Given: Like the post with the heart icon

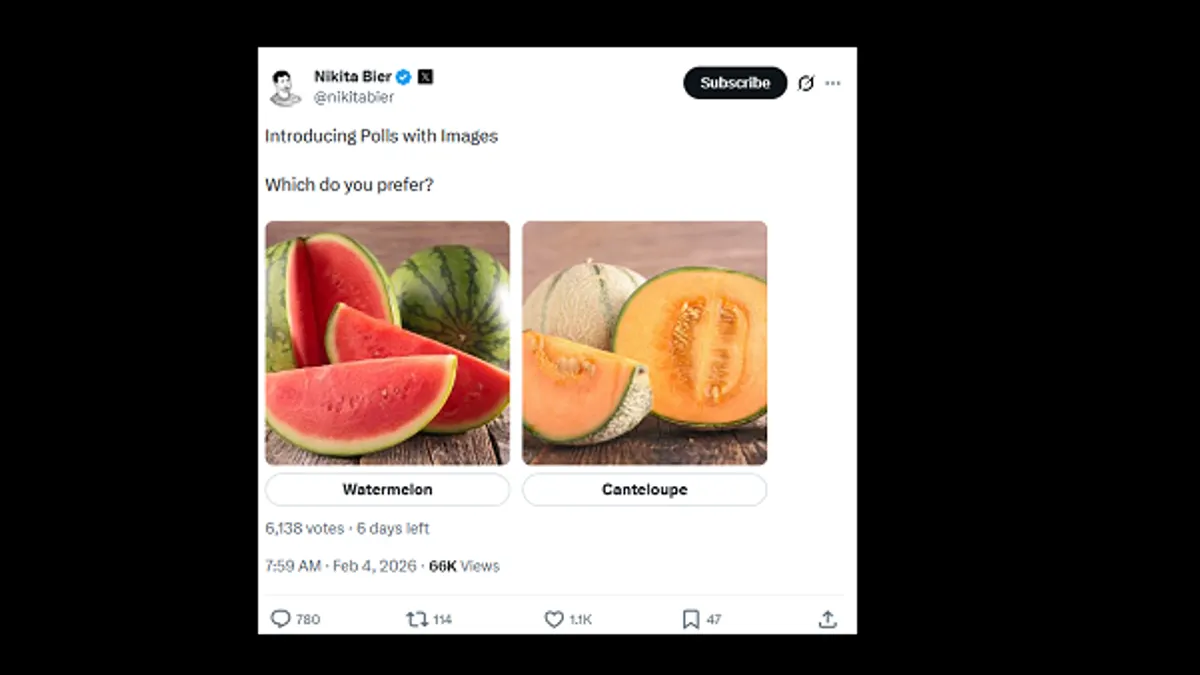Looking at the screenshot, I should pos(554,619).
